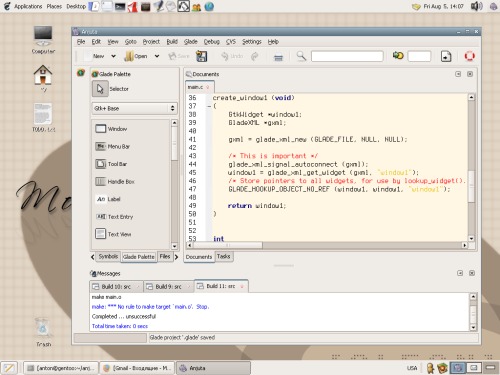The image size is (500, 375).
Task: Click the Documents panel iconify button
Action: [458, 74]
